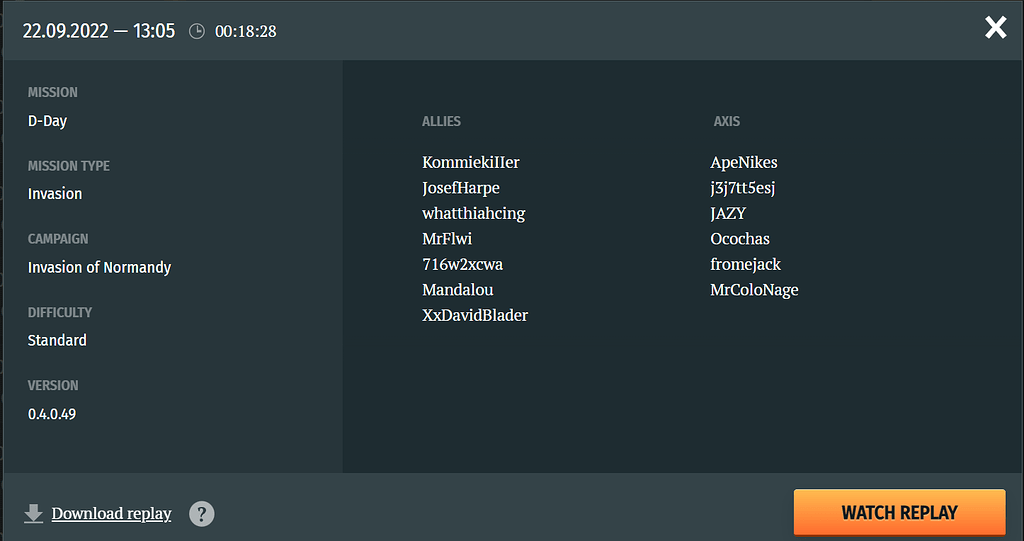Click the replay date 22.09.2022
1024x541 pixels.
[66, 31]
